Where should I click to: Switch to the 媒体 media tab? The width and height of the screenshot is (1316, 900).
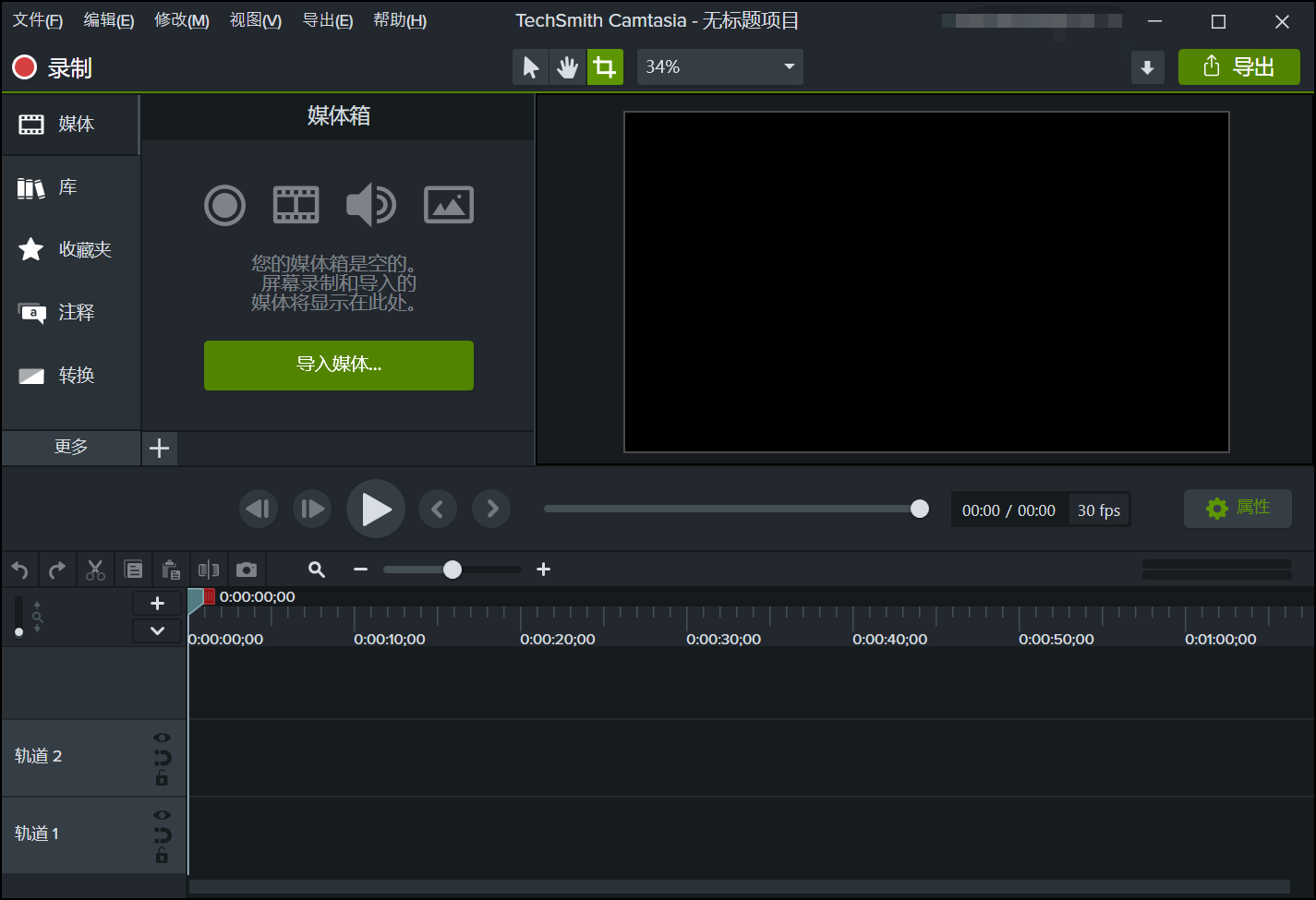tap(70, 125)
